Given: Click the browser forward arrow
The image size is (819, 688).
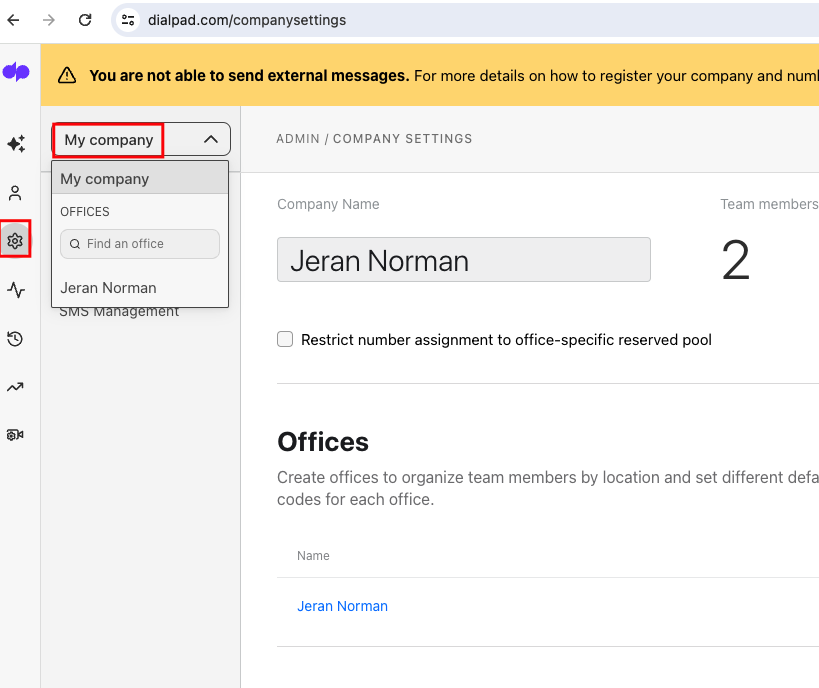Looking at the screenshot, I should coord(49,20).
